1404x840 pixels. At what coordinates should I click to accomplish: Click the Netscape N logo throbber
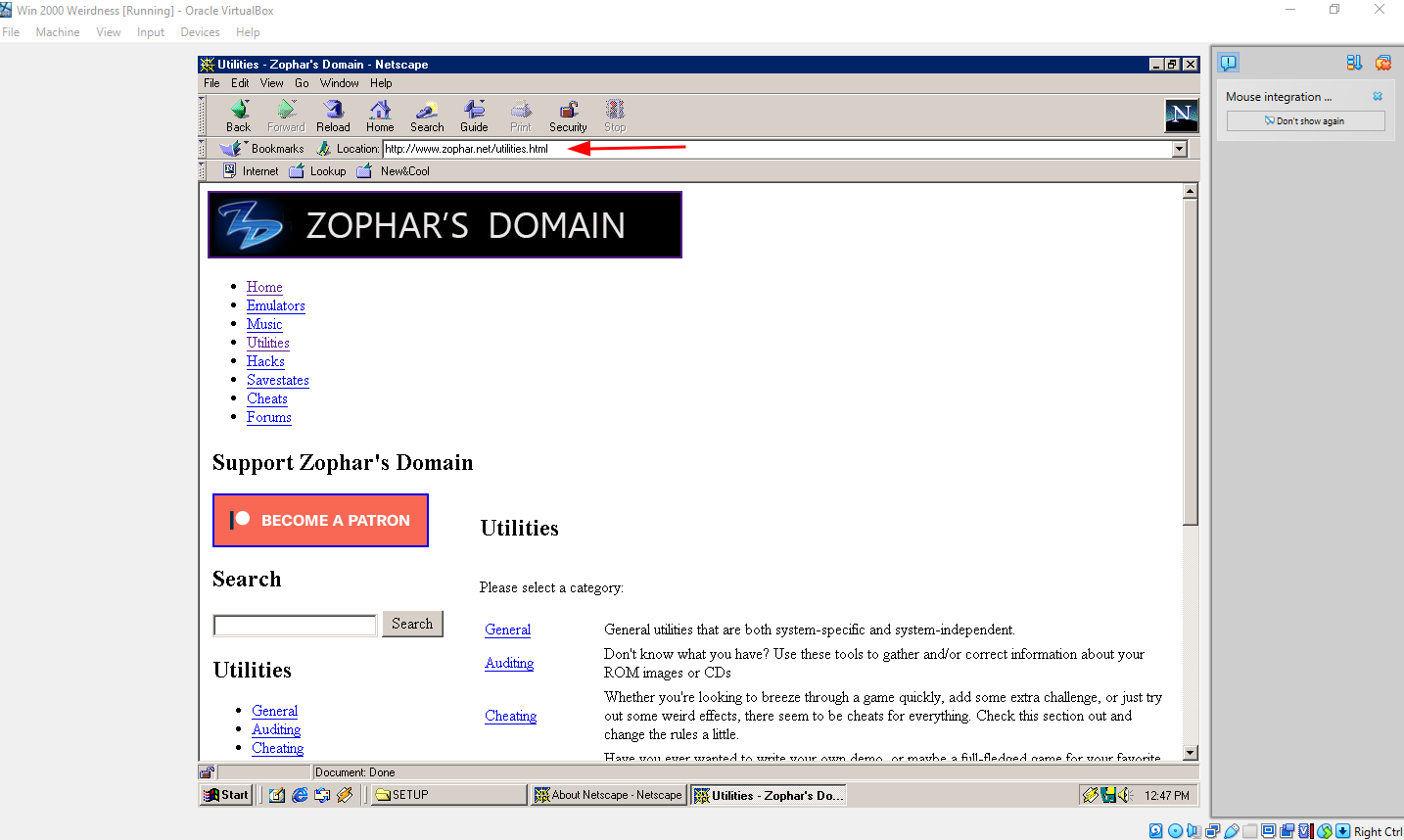coord(1182,116)
